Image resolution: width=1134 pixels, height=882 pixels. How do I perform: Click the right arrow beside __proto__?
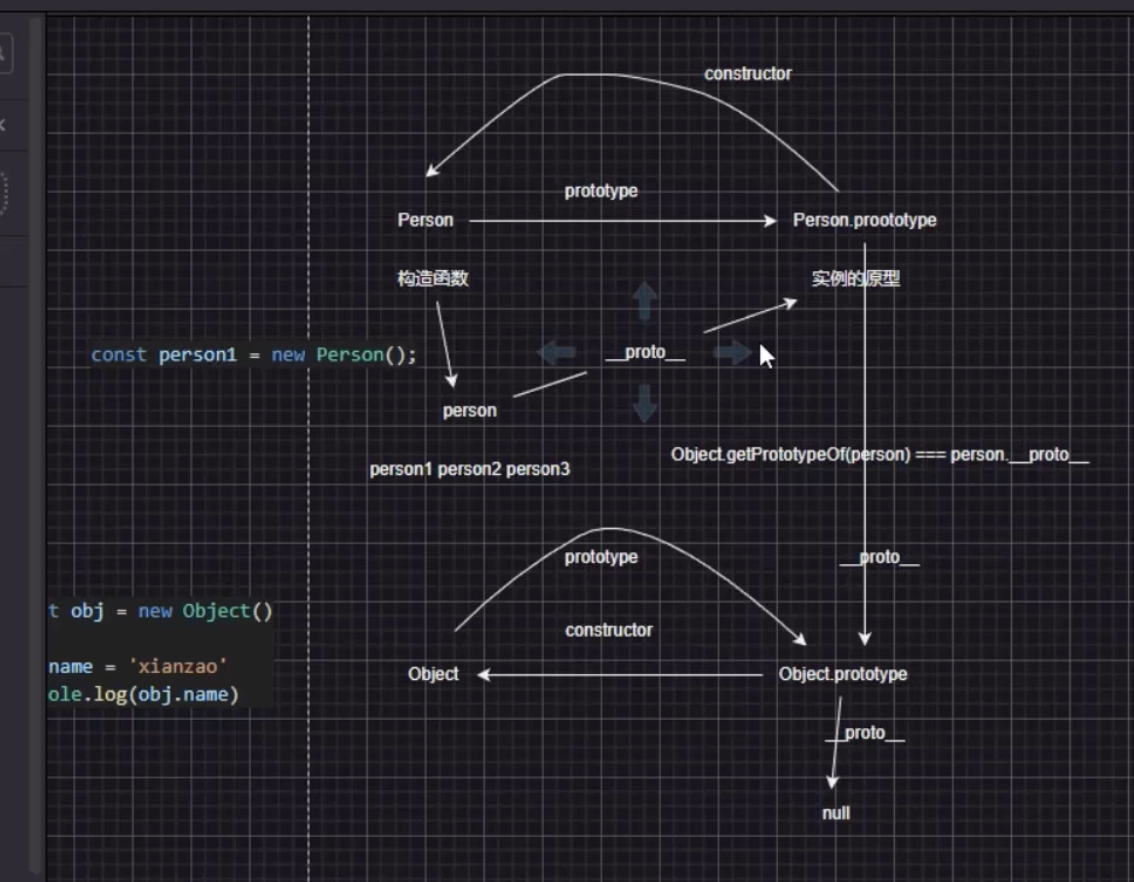pos(732,352)
